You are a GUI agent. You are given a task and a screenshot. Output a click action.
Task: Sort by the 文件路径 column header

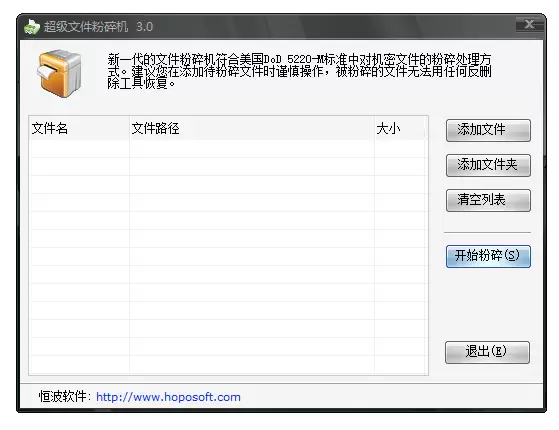(x=252, y=128)
